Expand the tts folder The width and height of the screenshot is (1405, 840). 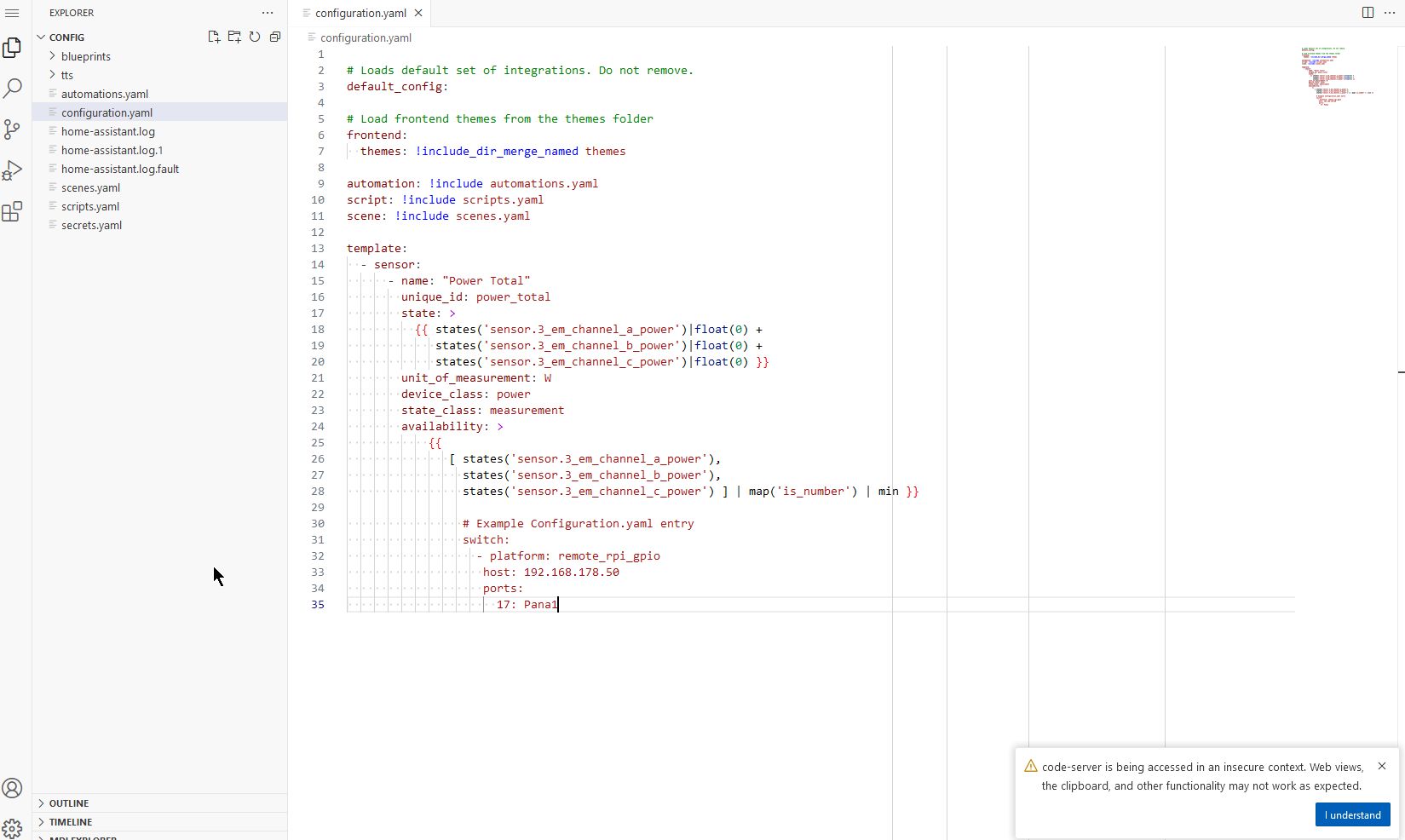(67, 75)
